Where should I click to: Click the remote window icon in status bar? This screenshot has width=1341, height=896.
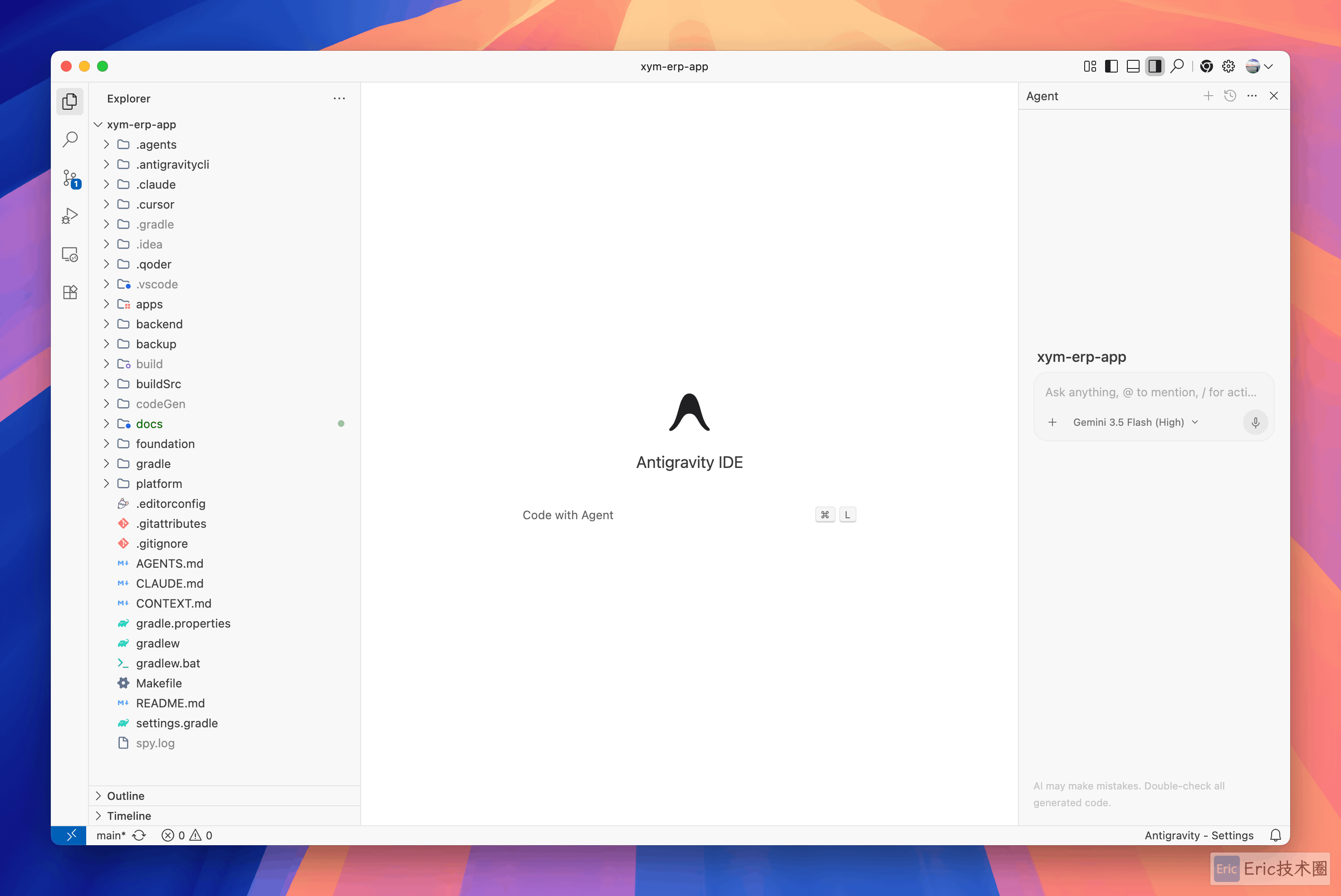click(x=69, y=835)
